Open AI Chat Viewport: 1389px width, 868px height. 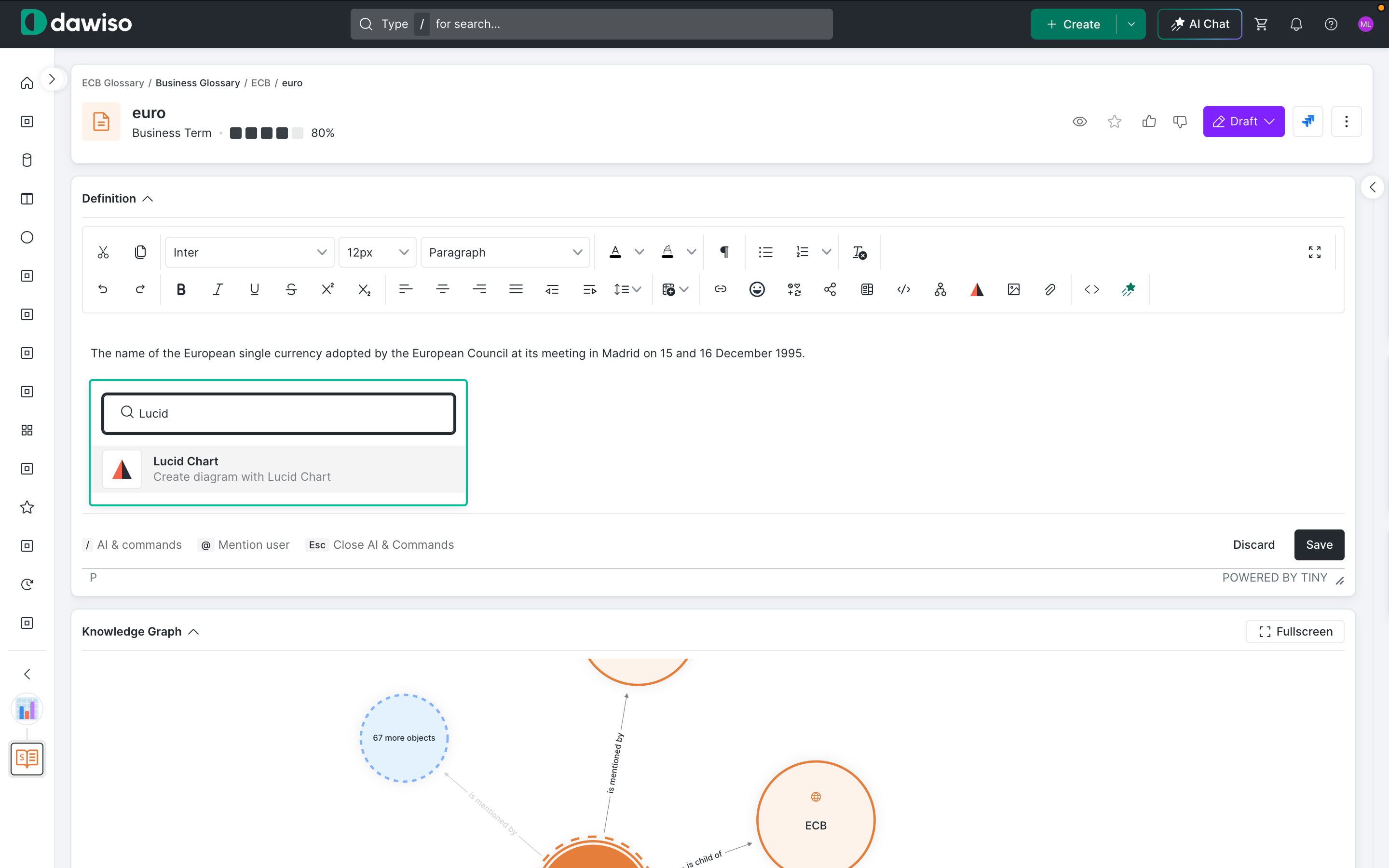(x=1199, y=24)
